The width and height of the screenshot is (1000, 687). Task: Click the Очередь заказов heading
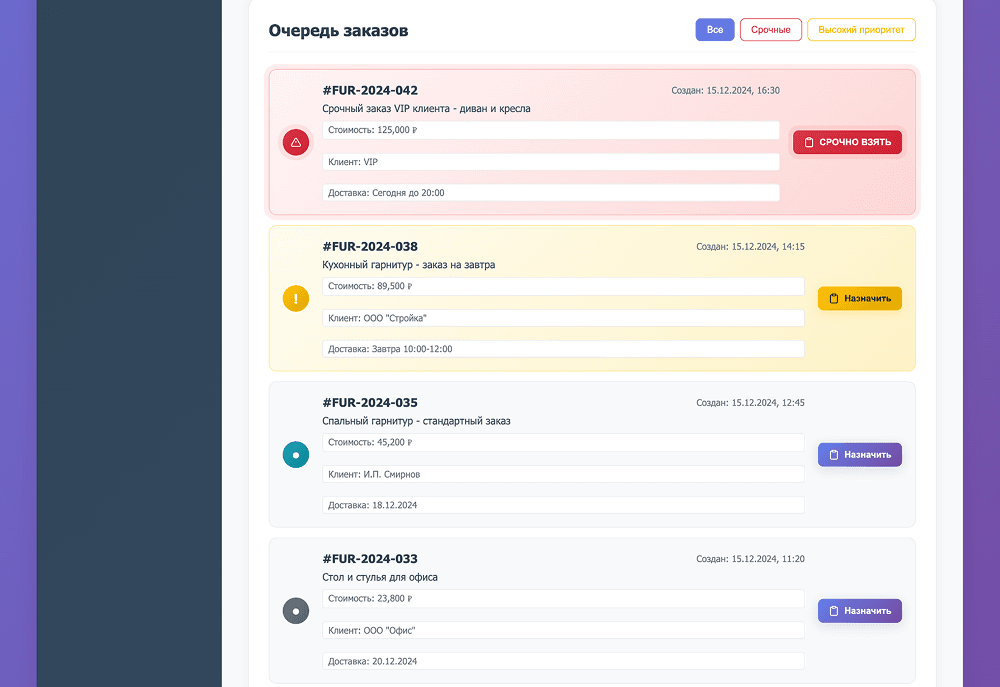click(x=338, y=31)
